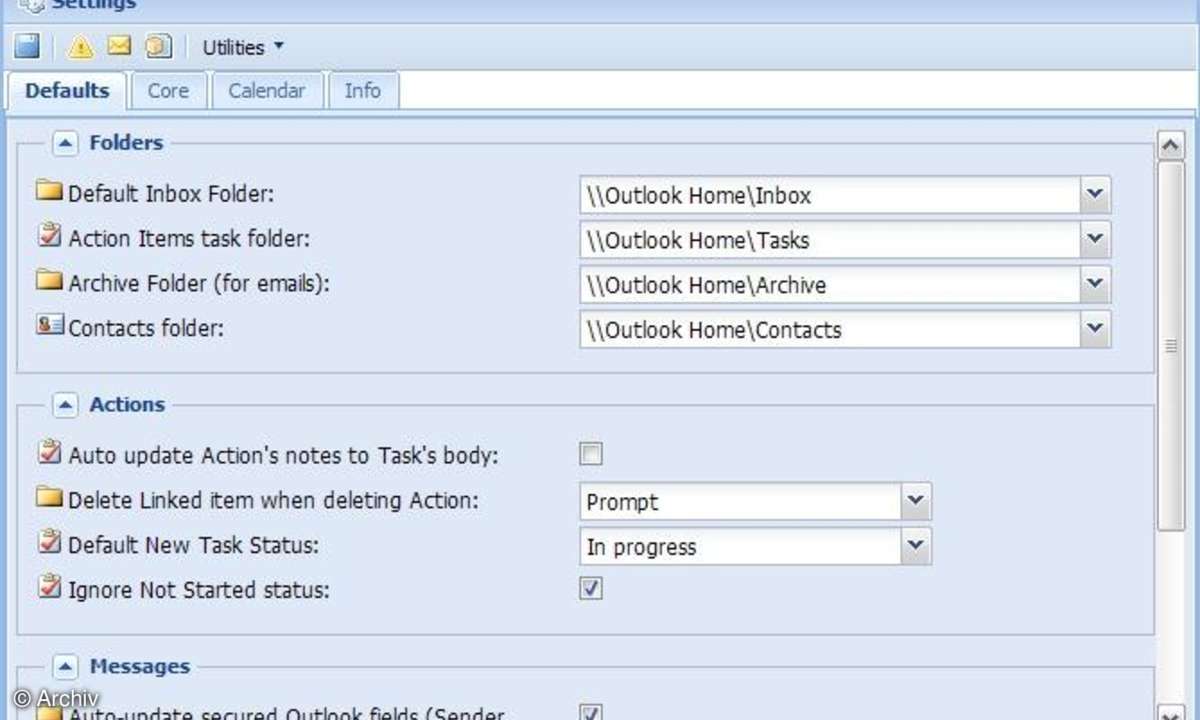1200x720 pixels.
Task: Click the Archive Folder (for emails) label
Action: [199, 284]
